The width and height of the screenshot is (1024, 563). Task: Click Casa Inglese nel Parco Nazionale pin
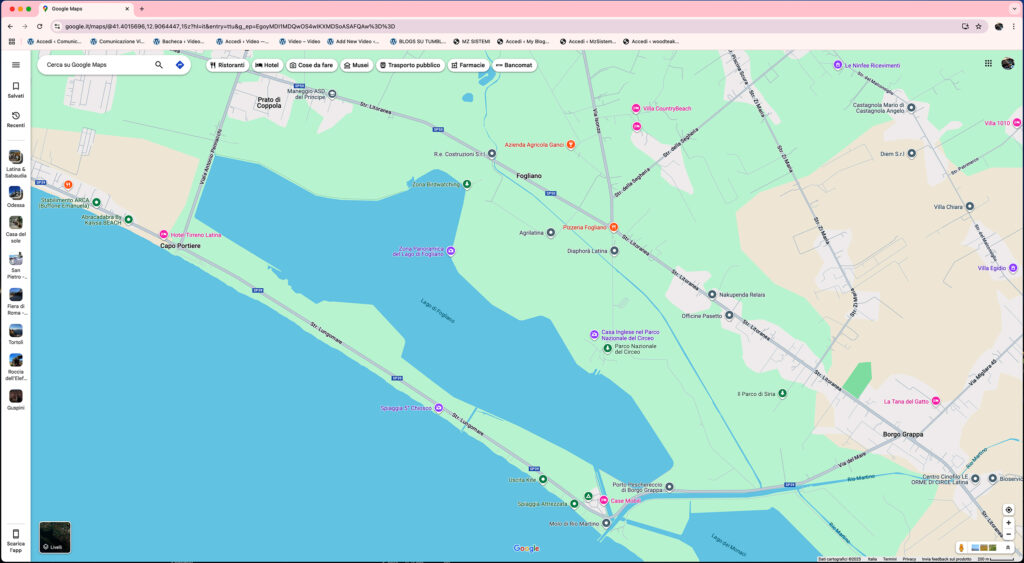pos(594,334)
